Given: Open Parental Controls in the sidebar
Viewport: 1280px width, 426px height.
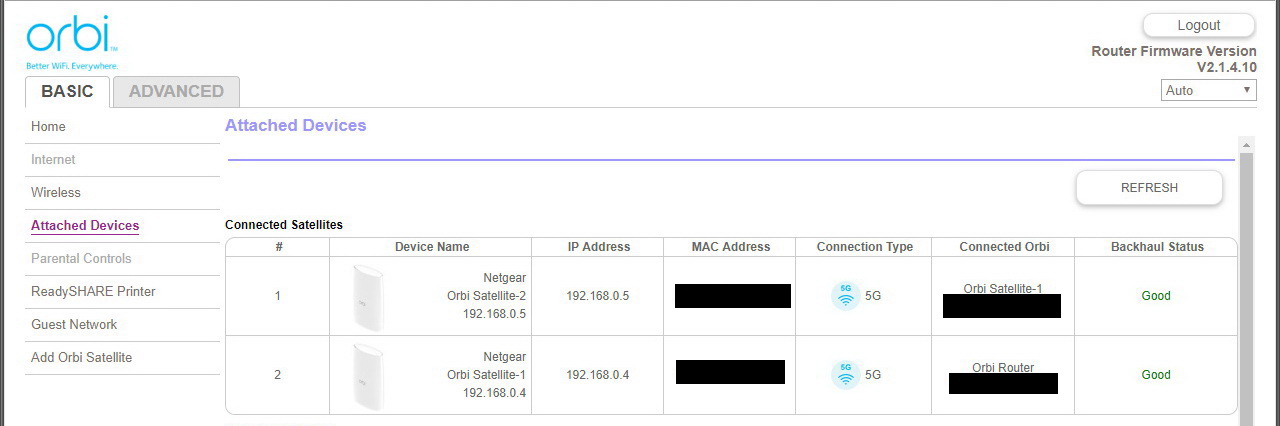Looking at the screenshot, I should (81, 259).
